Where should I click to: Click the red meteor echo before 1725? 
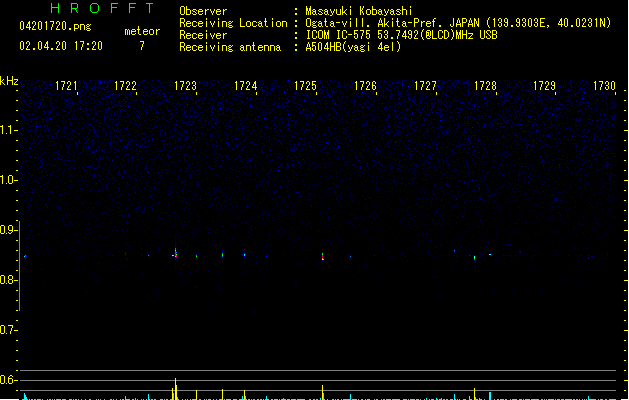(x=323, y=257)
